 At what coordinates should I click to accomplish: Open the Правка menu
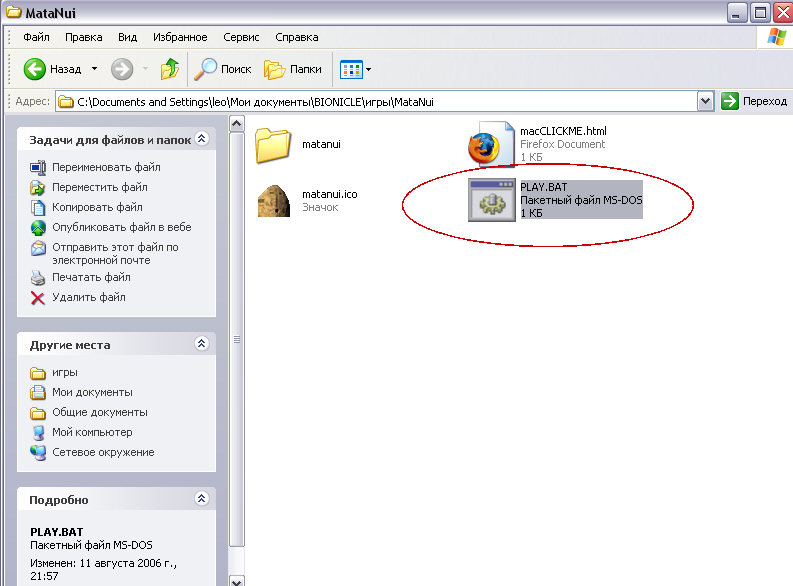83,37
